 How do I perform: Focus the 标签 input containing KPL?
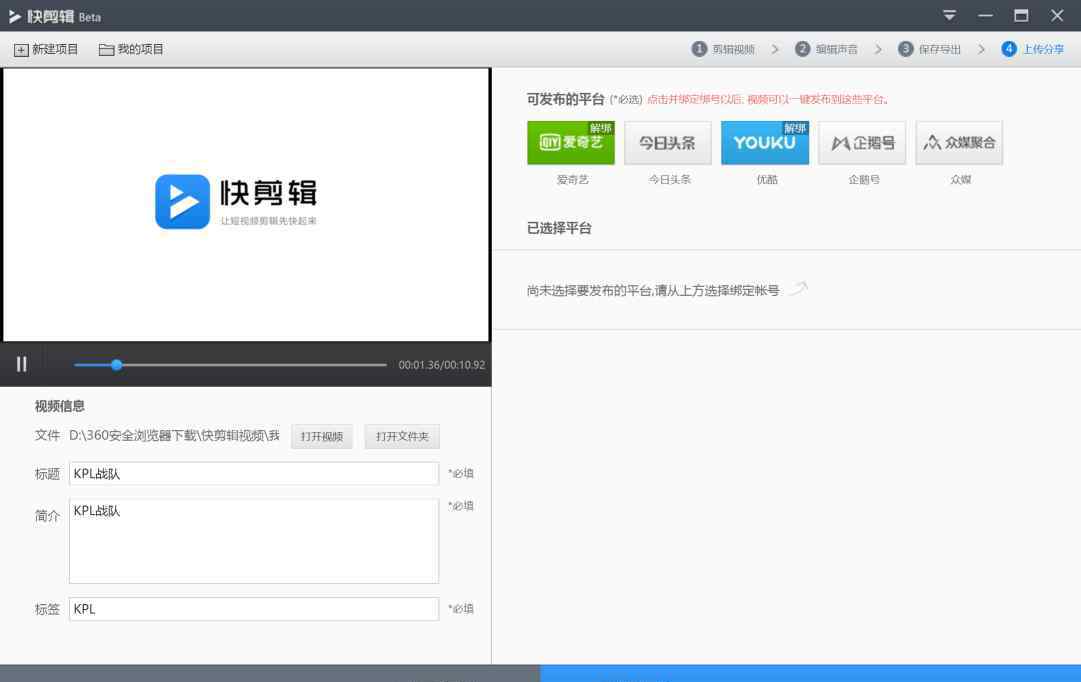[x=254, y=609]
